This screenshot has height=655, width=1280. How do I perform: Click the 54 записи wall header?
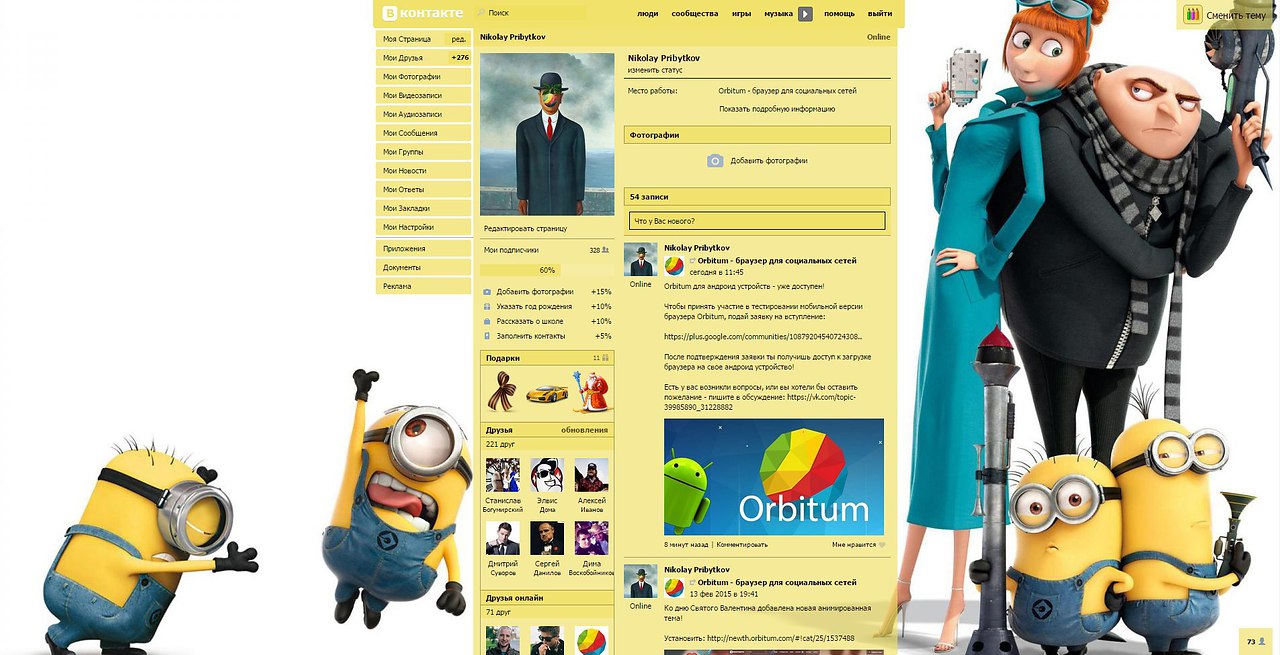pos(757,197)
